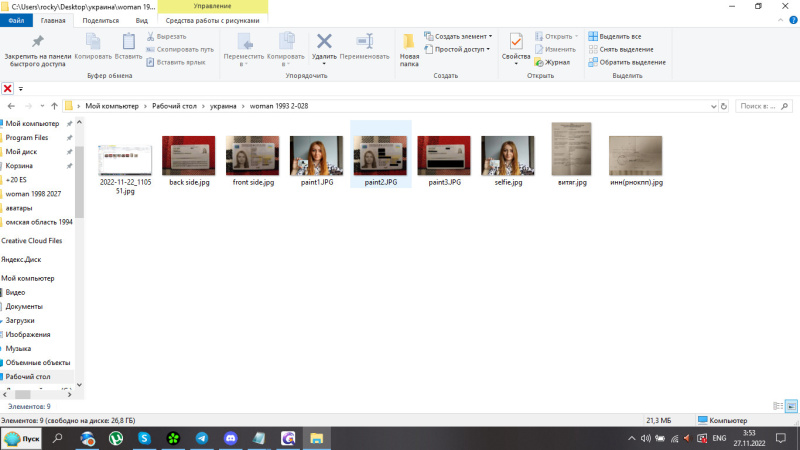Switch to the large icons view toggle

(x=791, y=406)
